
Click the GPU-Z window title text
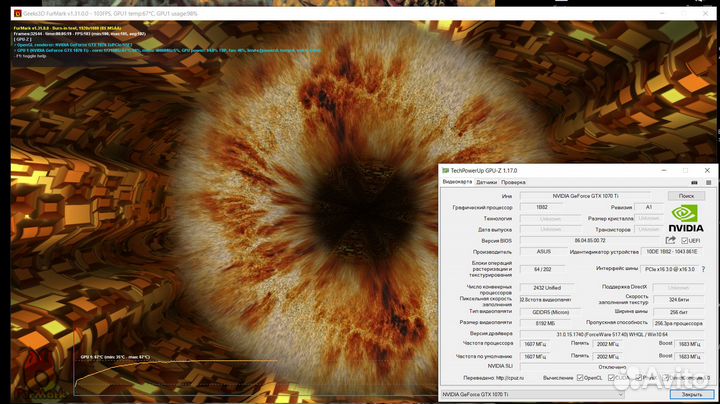click(x=484, y=170)
